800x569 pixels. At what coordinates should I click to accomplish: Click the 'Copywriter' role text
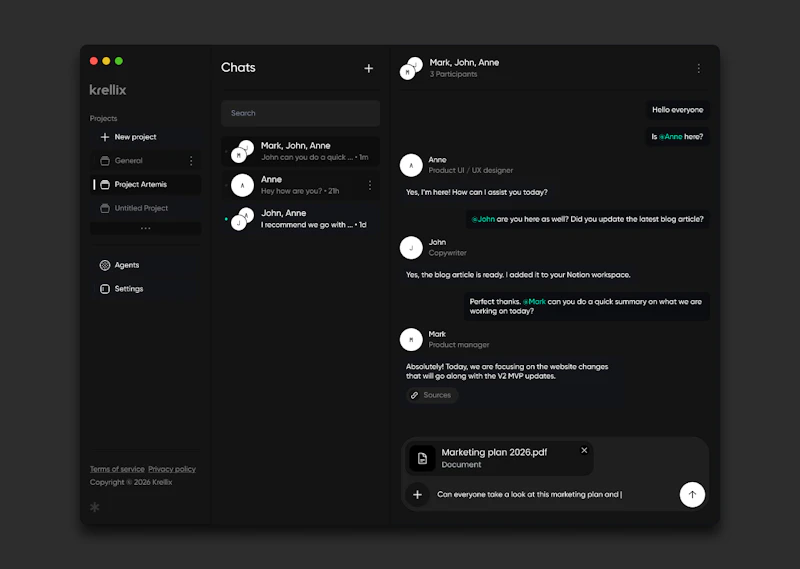click(x=447, y=253)
